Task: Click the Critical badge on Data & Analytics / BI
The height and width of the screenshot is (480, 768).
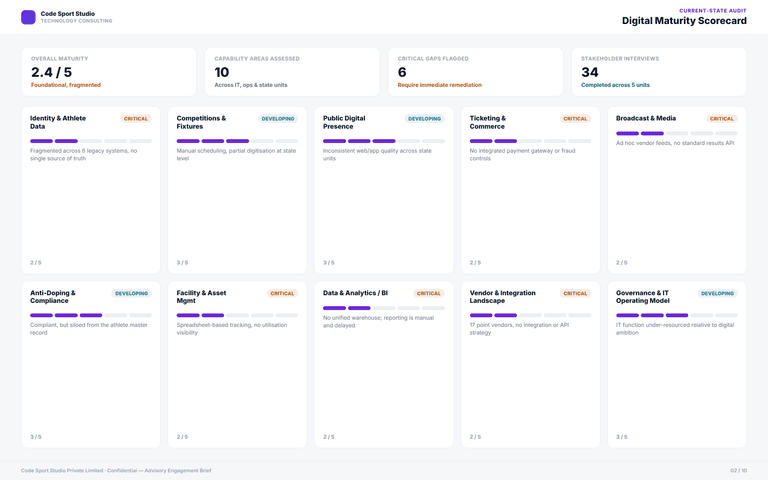Action: (429, 293)
